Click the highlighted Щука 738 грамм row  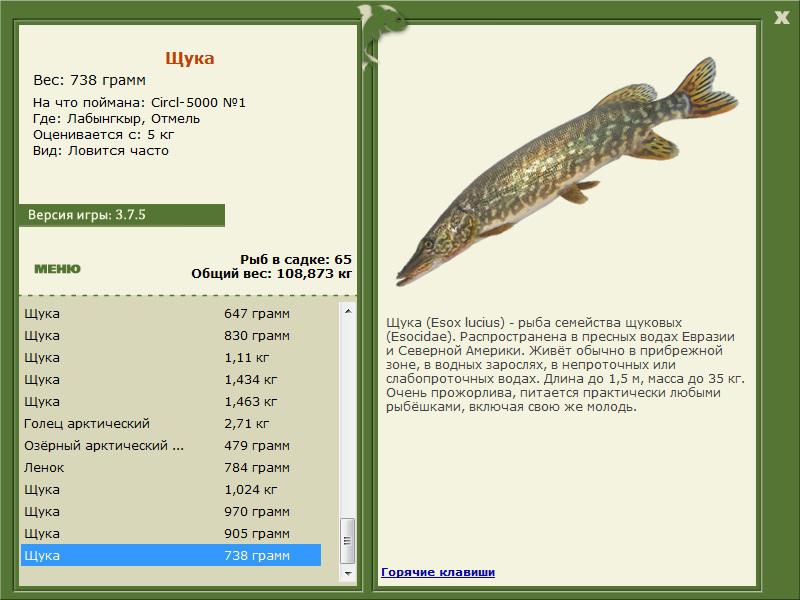click(171, 555)
